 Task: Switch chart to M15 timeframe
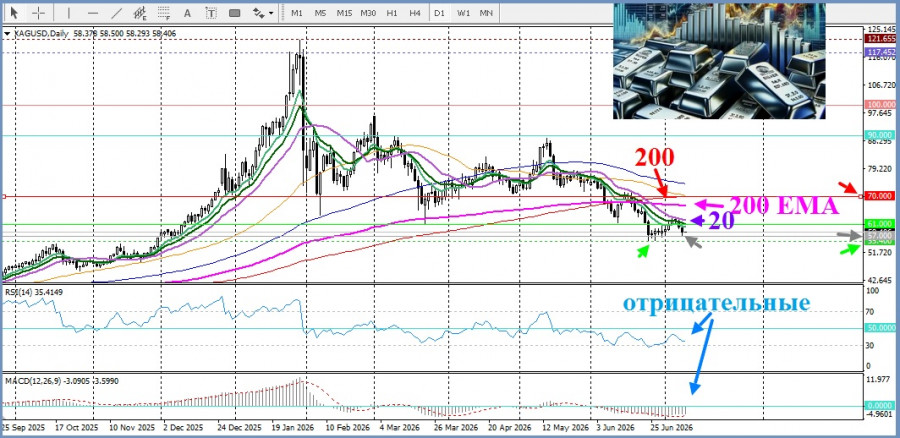(344, 13)
